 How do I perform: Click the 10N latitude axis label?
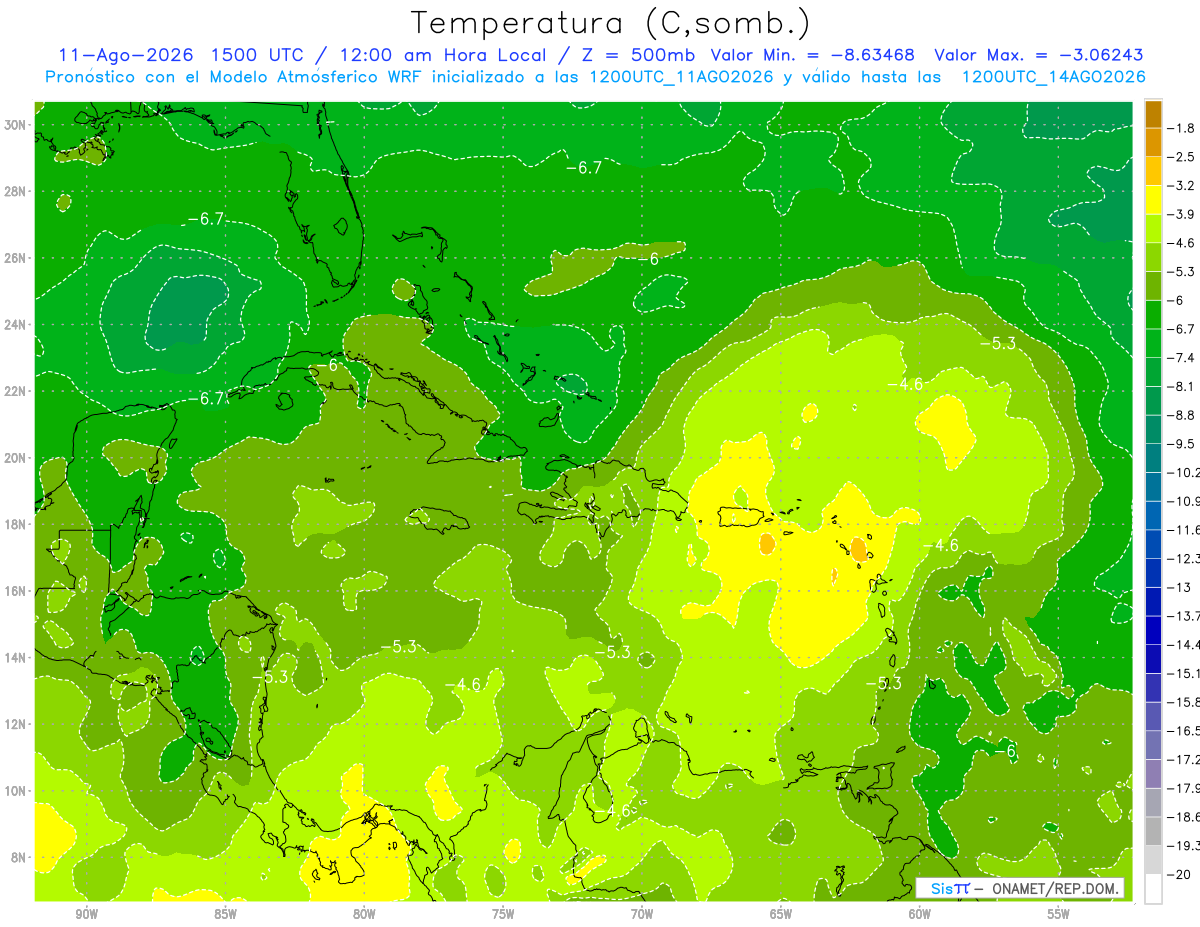point(15,790)
